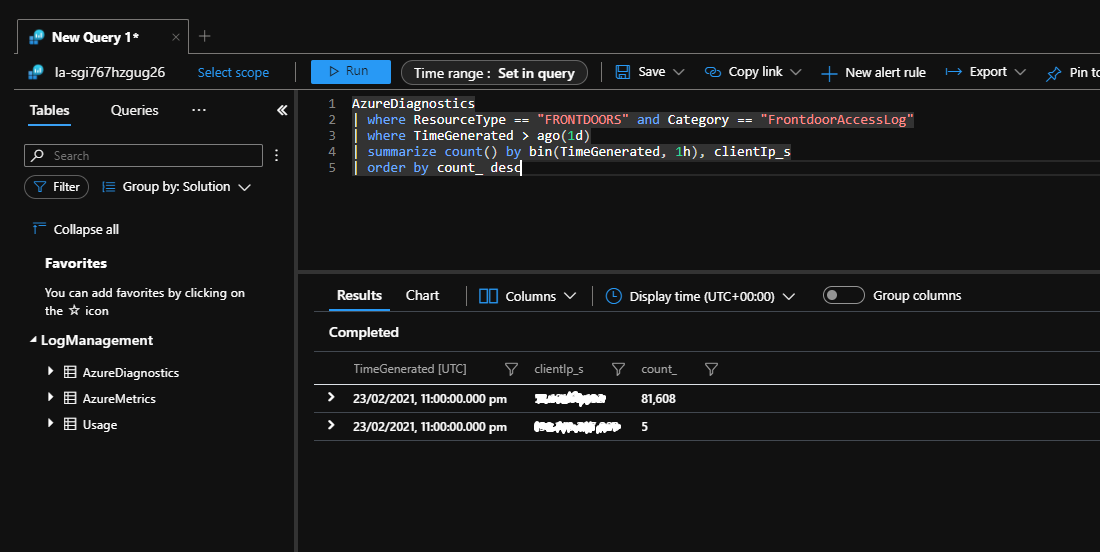Switch to the Chart tab

click(422, 295)
